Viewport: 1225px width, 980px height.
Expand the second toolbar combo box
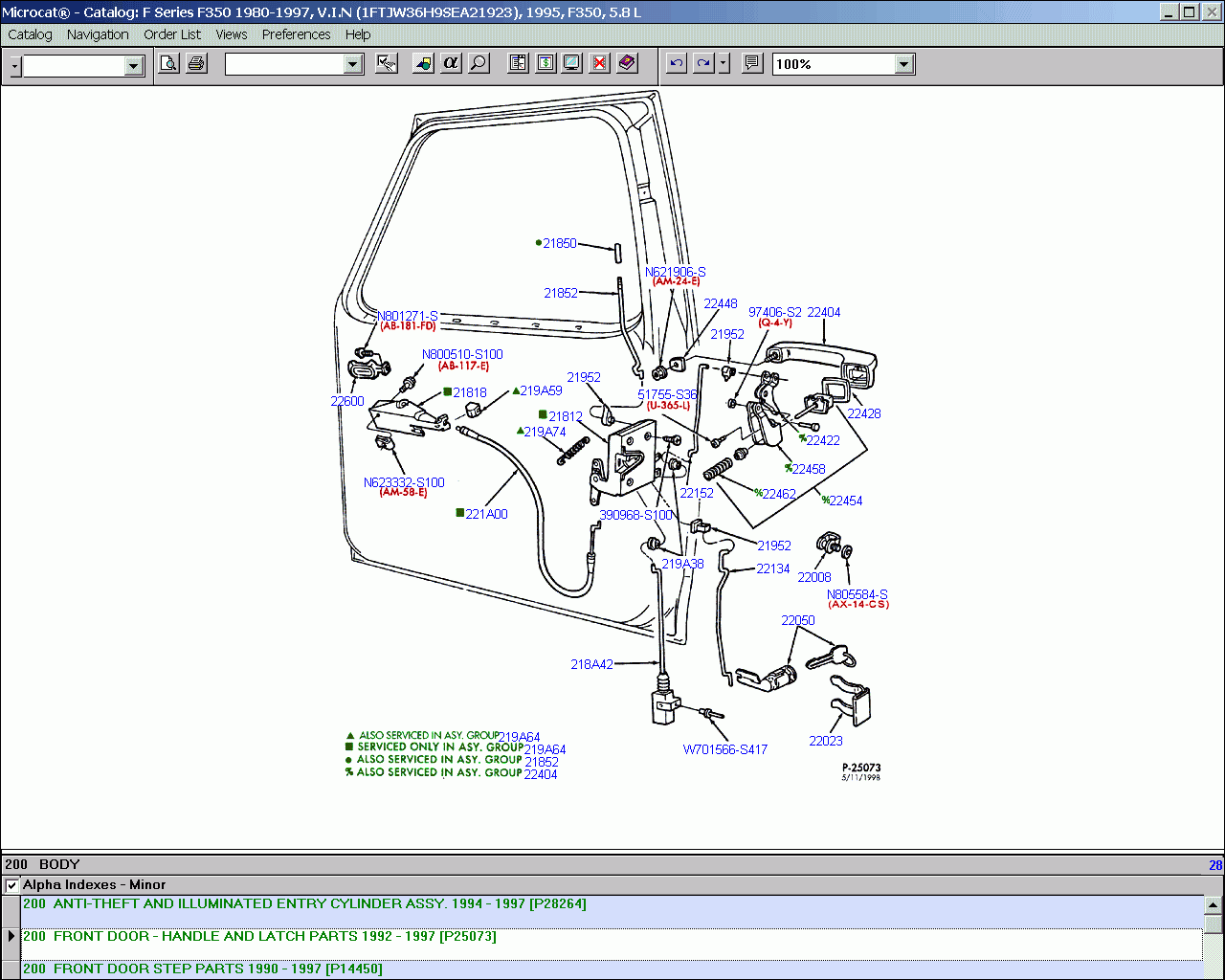click(x=353, y=64)
